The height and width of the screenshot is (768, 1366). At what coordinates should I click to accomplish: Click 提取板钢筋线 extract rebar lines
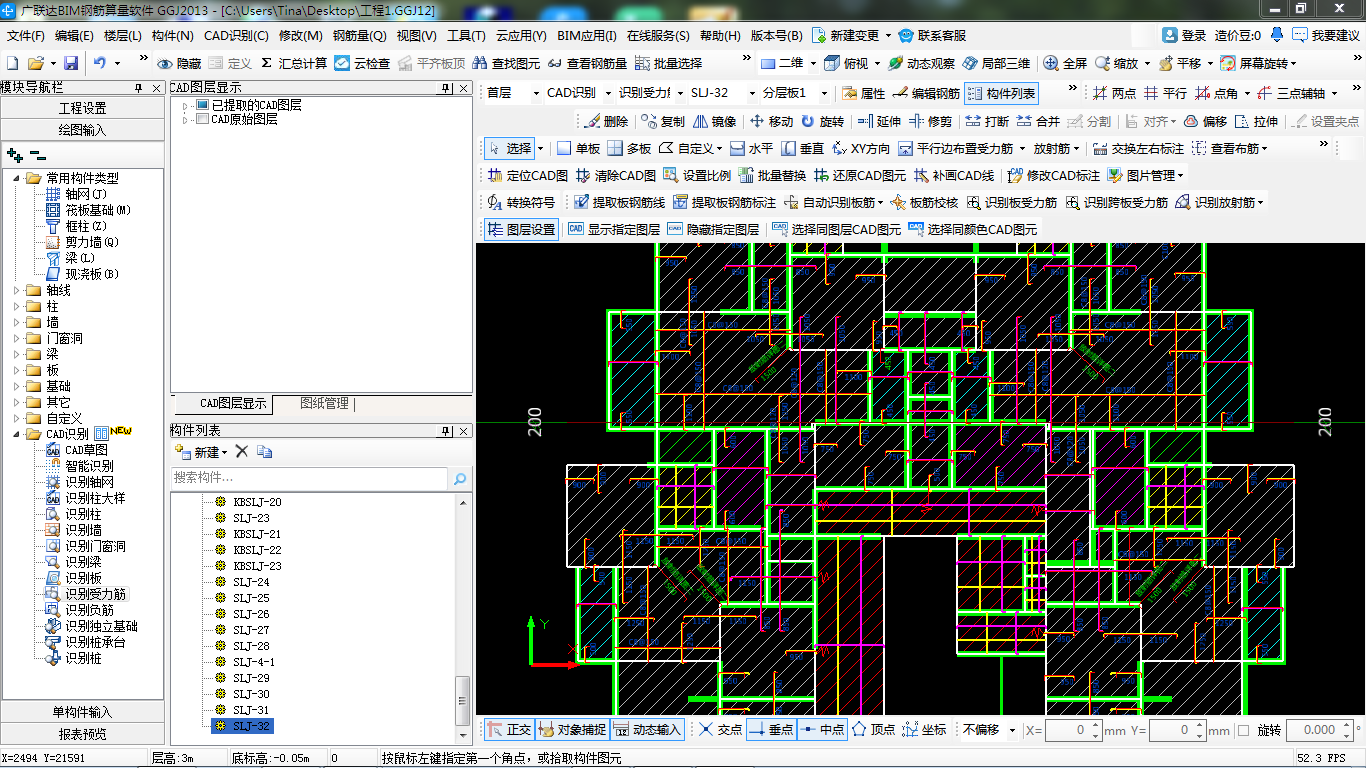point(619,202)
